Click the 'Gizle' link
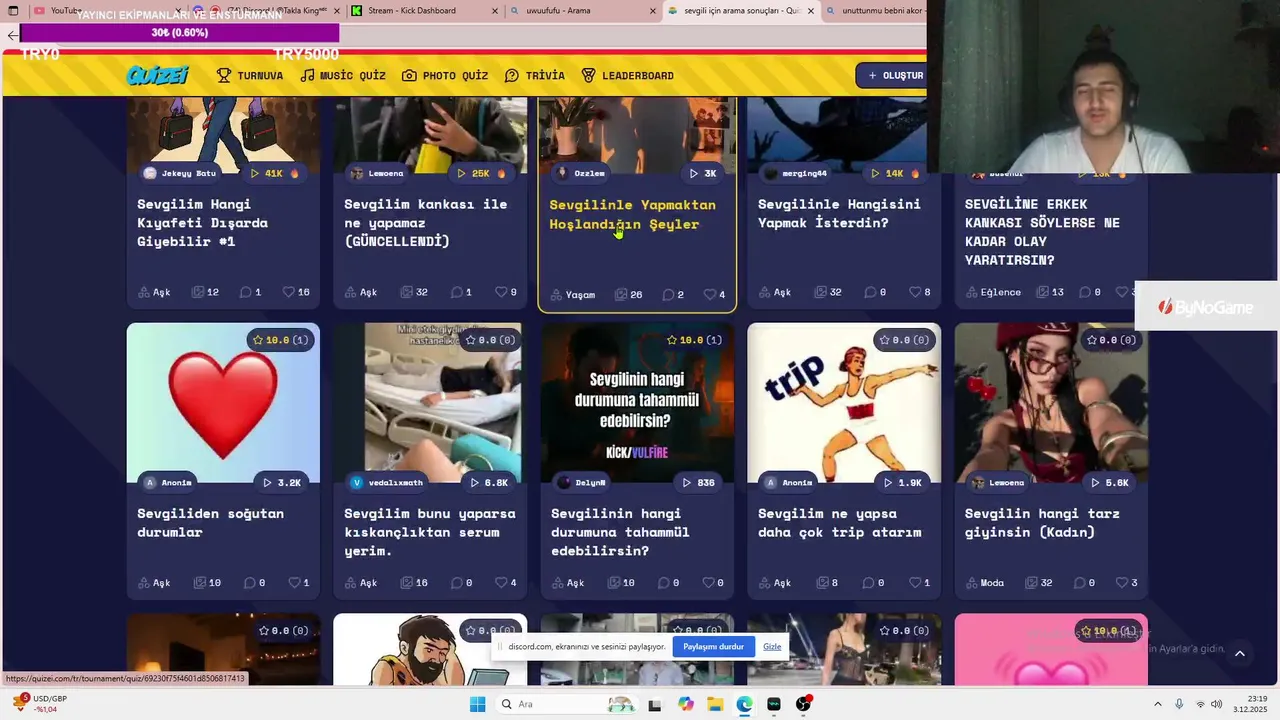Screen dimensions: 1280x720 tap(772, 647)
